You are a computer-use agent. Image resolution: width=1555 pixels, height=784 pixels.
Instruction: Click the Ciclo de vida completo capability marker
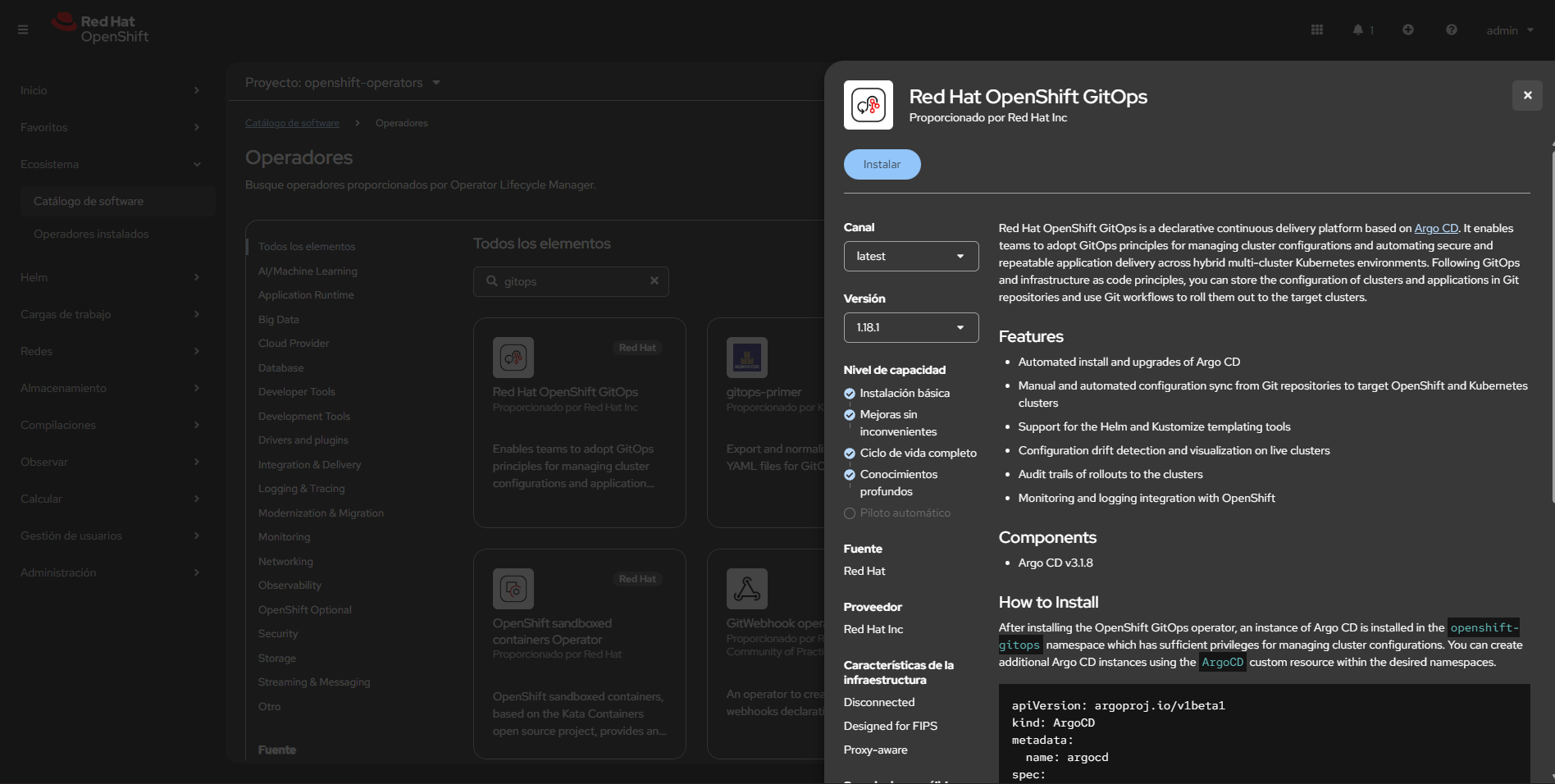tap(848, 454)
